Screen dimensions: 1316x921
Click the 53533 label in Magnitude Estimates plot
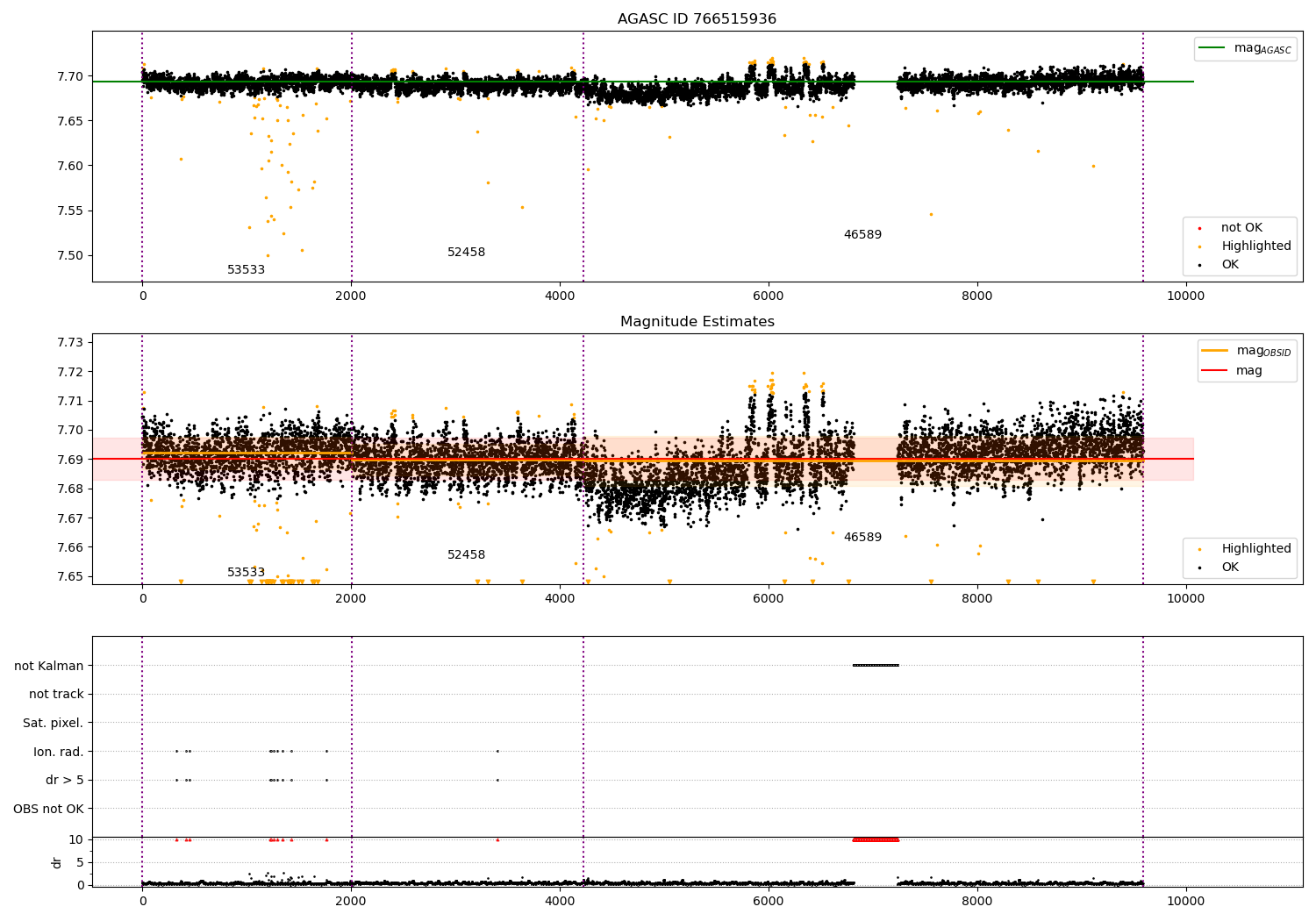pos(246,573)
